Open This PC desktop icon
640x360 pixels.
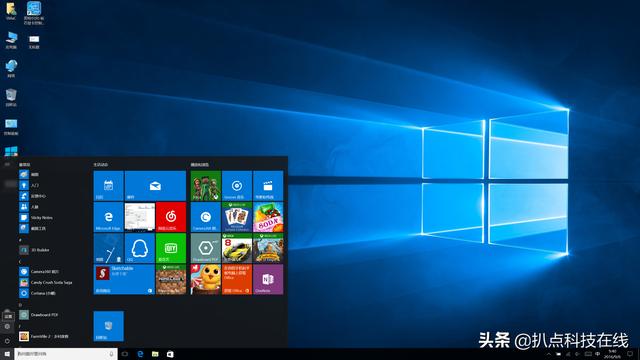11,40
